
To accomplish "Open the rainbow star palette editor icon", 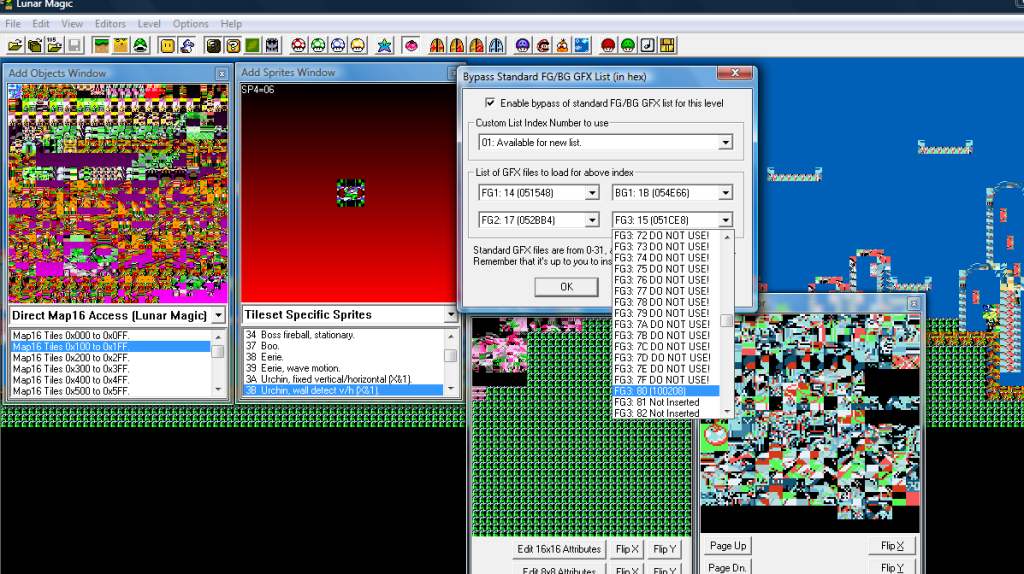I will [385, 46].
